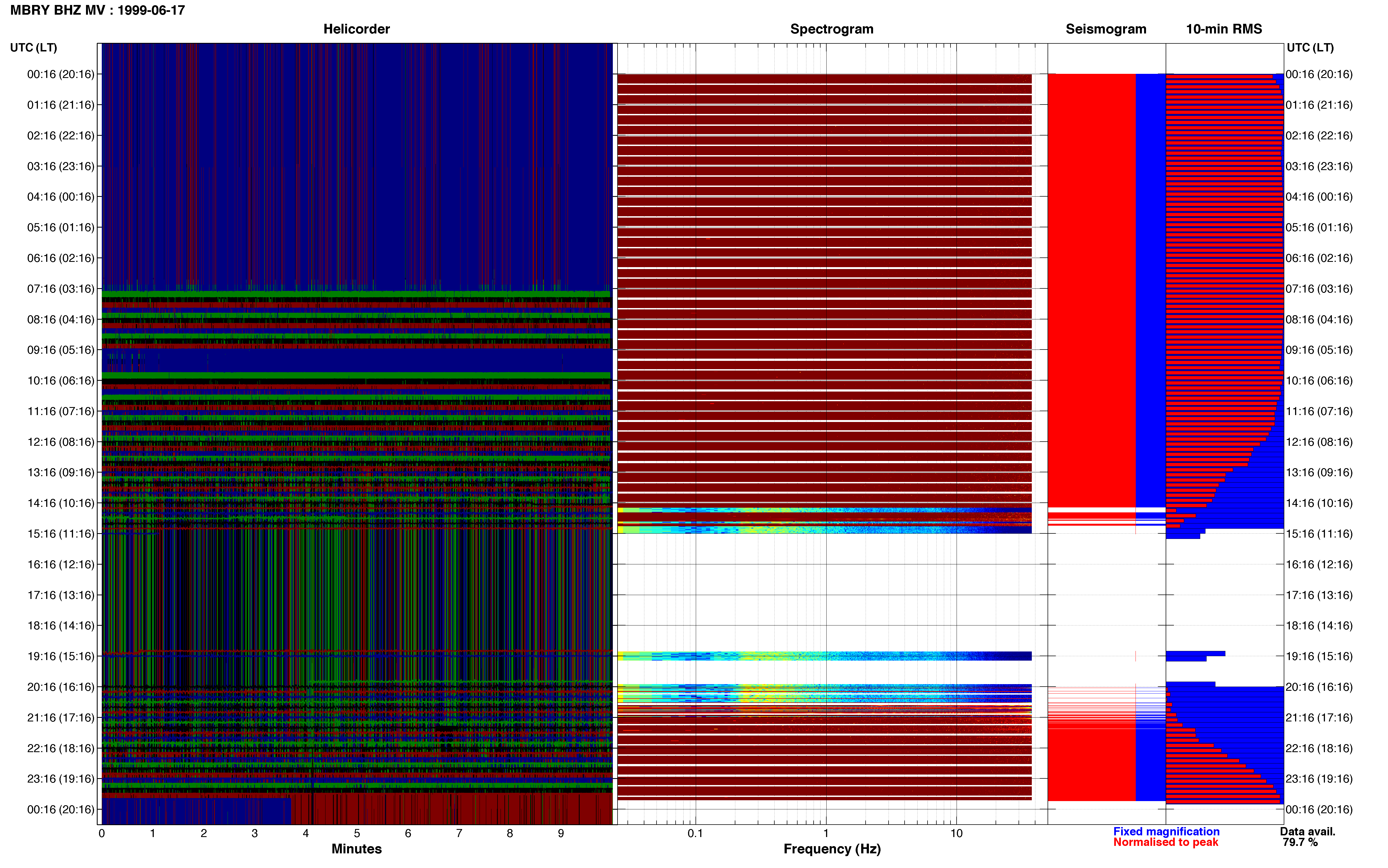
Task: Click right-axis time label '19:16 (15:16)'
Action: click(1319, 656)
